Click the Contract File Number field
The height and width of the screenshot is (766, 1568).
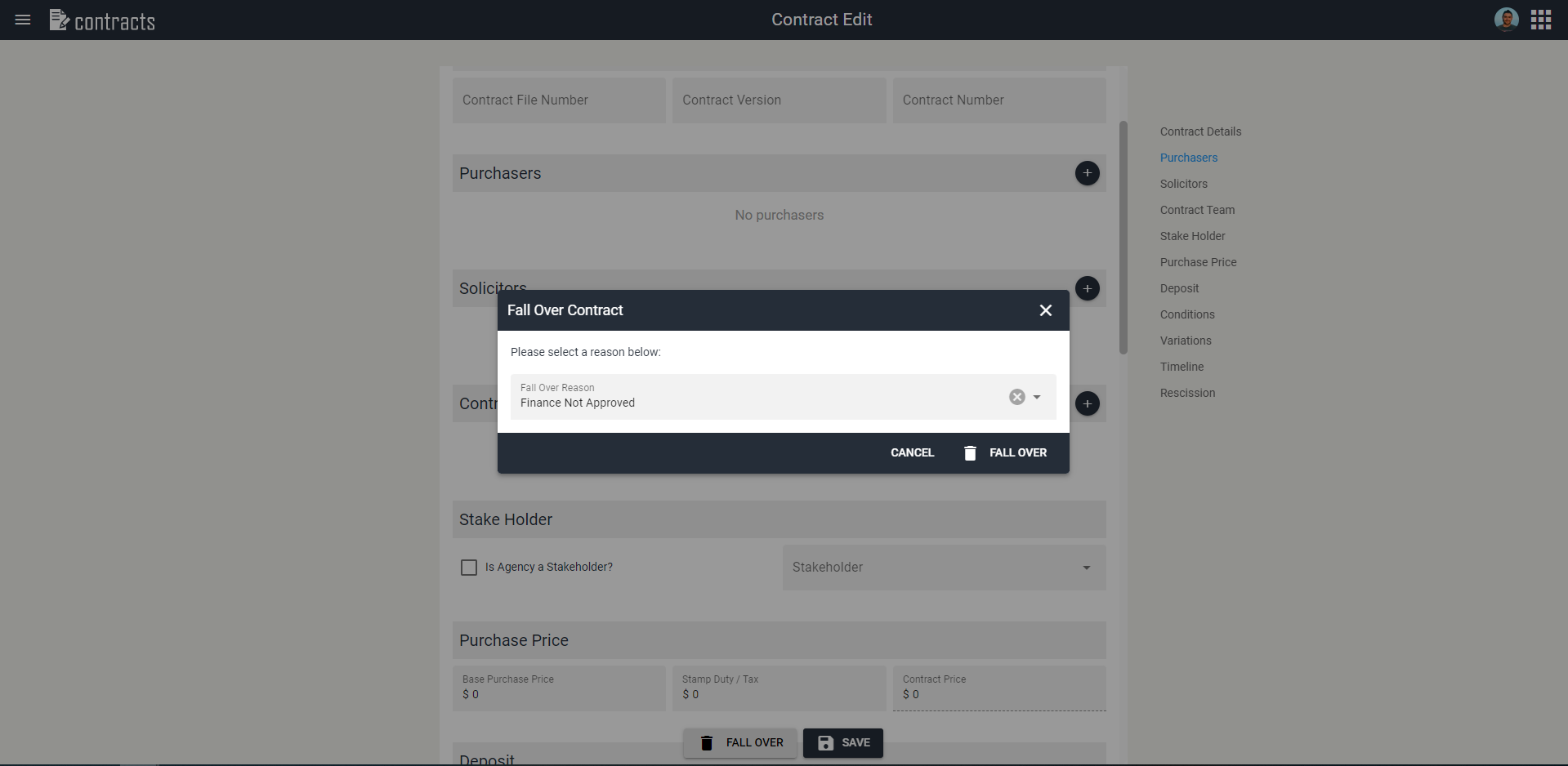559,100
